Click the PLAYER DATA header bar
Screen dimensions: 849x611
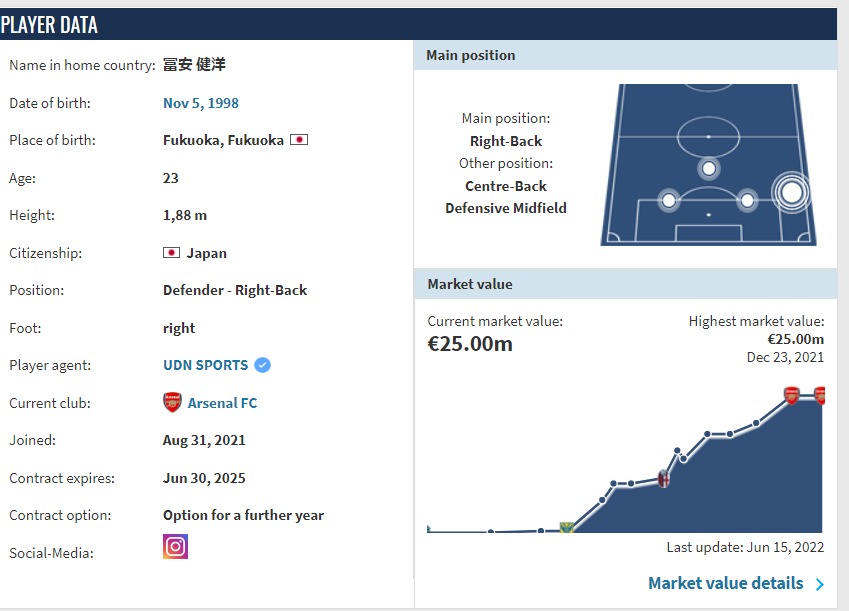click(418, 25)
